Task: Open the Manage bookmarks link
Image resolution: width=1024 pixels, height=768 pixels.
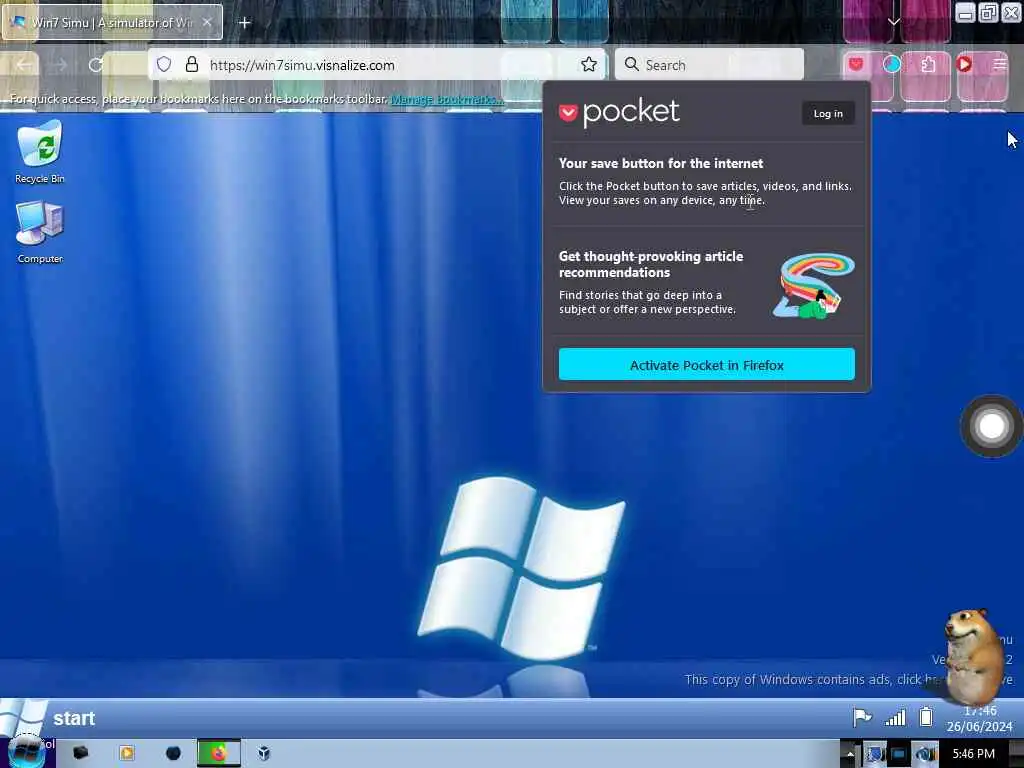Action: (x=447, y=99)
